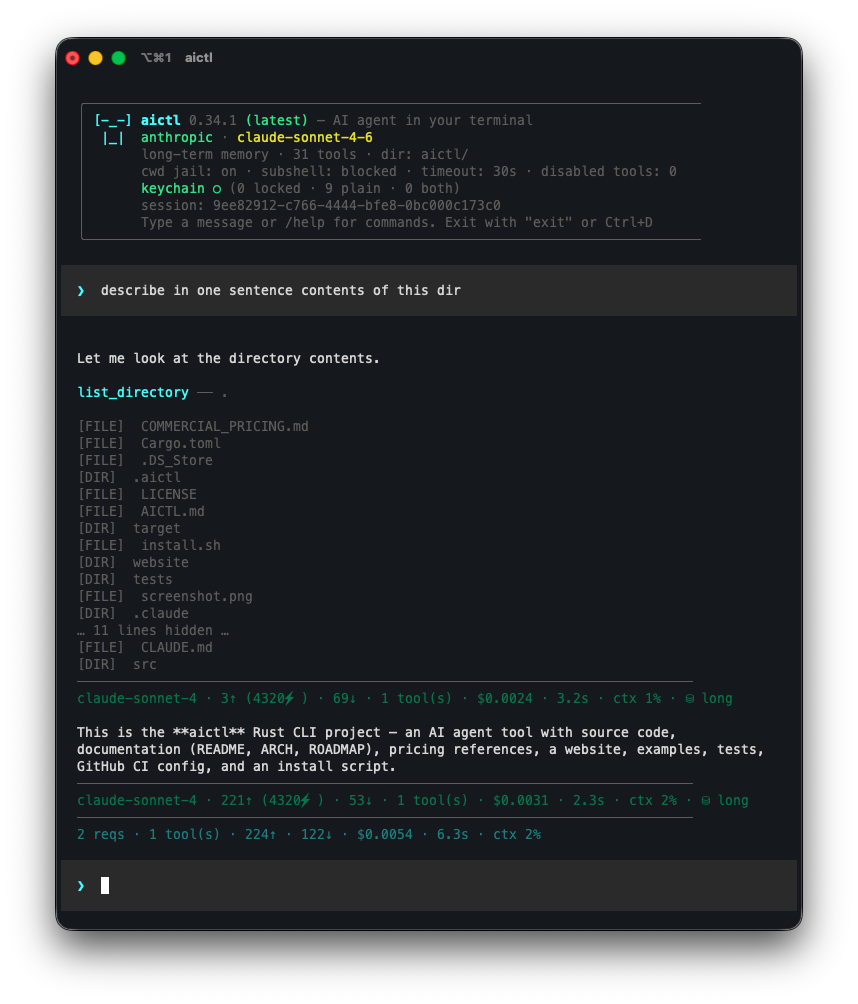Click the green zoom window button

[x=118, y=58]
